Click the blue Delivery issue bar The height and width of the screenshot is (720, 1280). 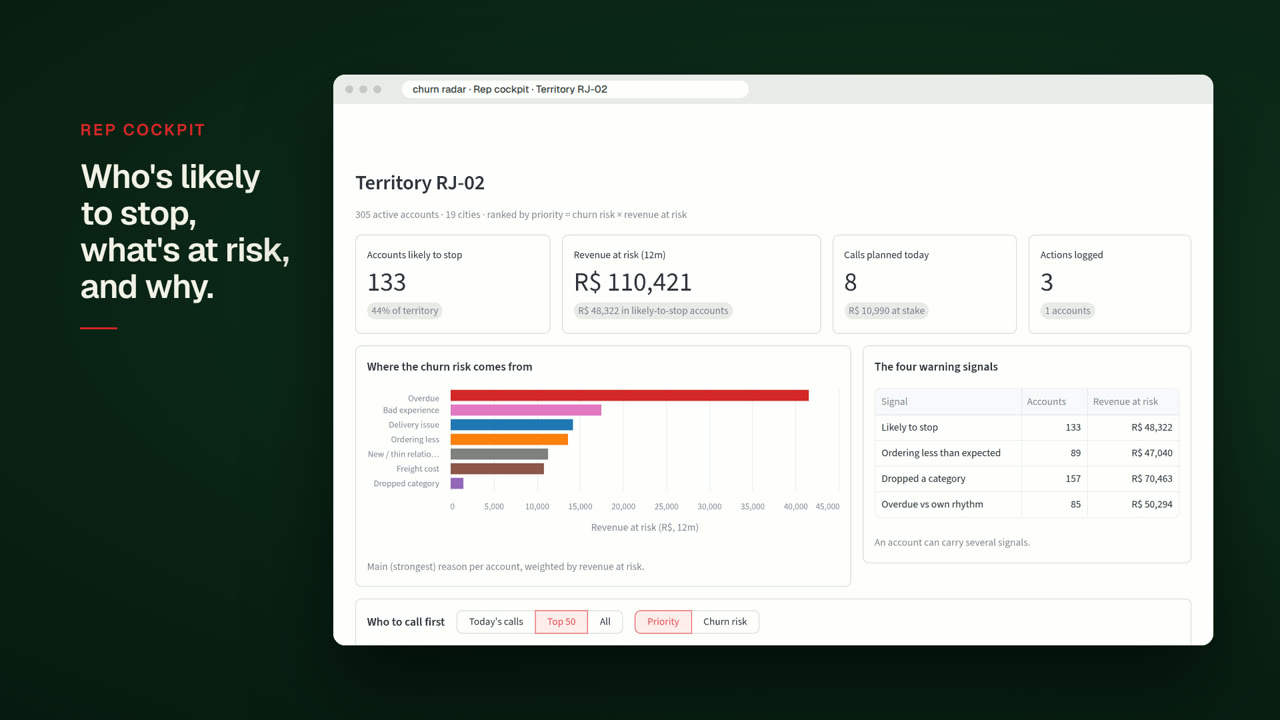coord(512,425)
